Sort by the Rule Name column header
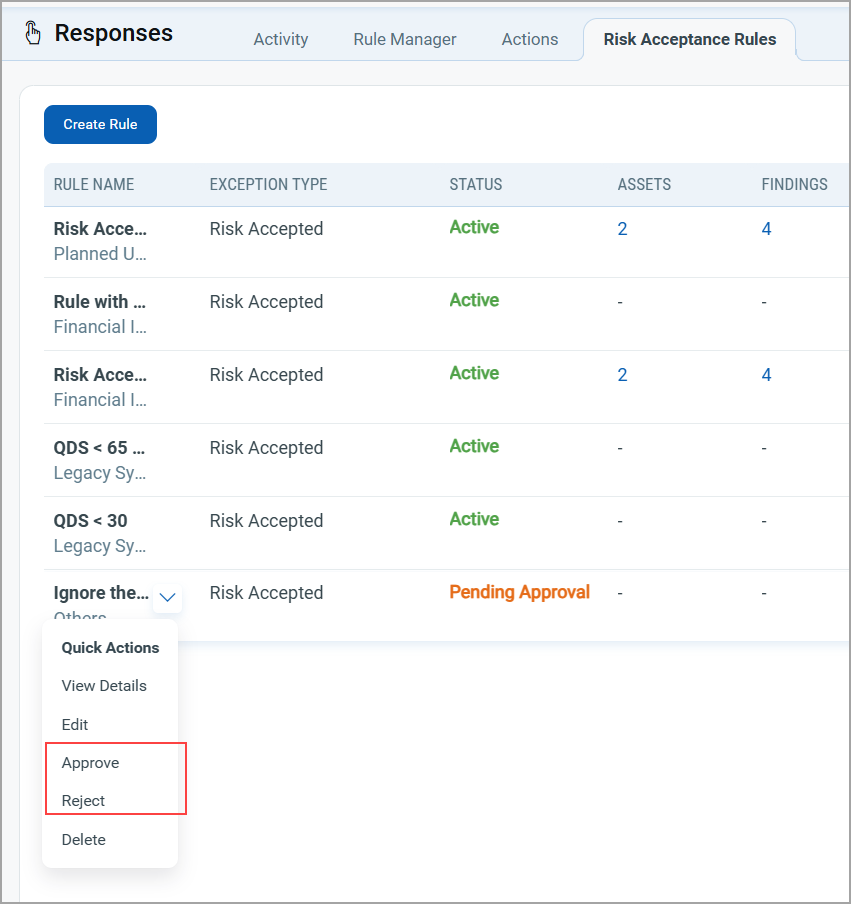This screenshot has width=851, height=904. (x=94, y=185)
